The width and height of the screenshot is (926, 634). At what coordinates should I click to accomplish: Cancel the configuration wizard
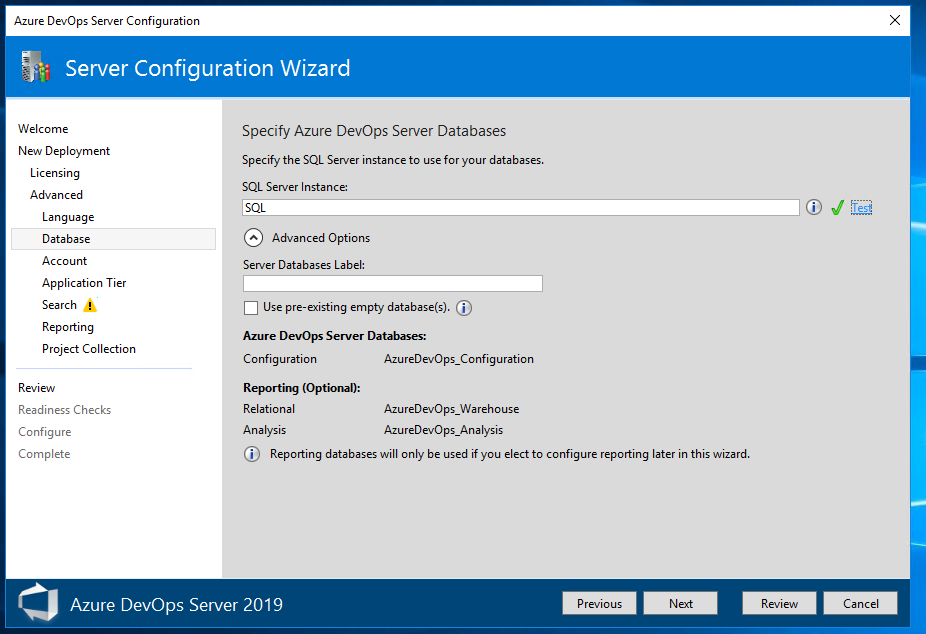860,603
